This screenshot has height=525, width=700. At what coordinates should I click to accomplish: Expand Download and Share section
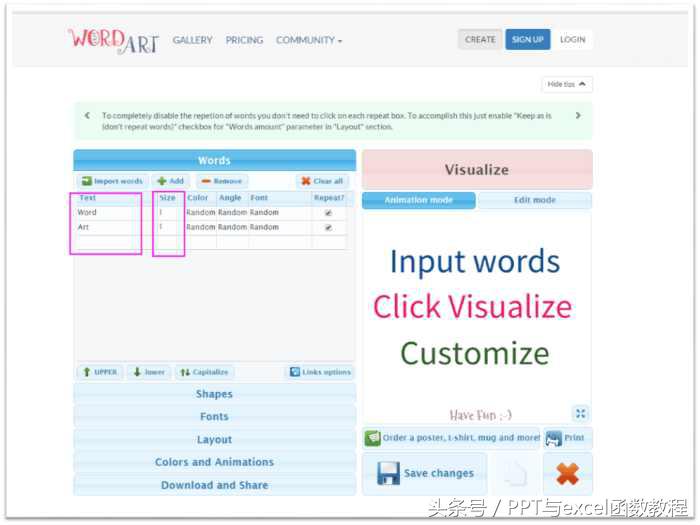214,485
